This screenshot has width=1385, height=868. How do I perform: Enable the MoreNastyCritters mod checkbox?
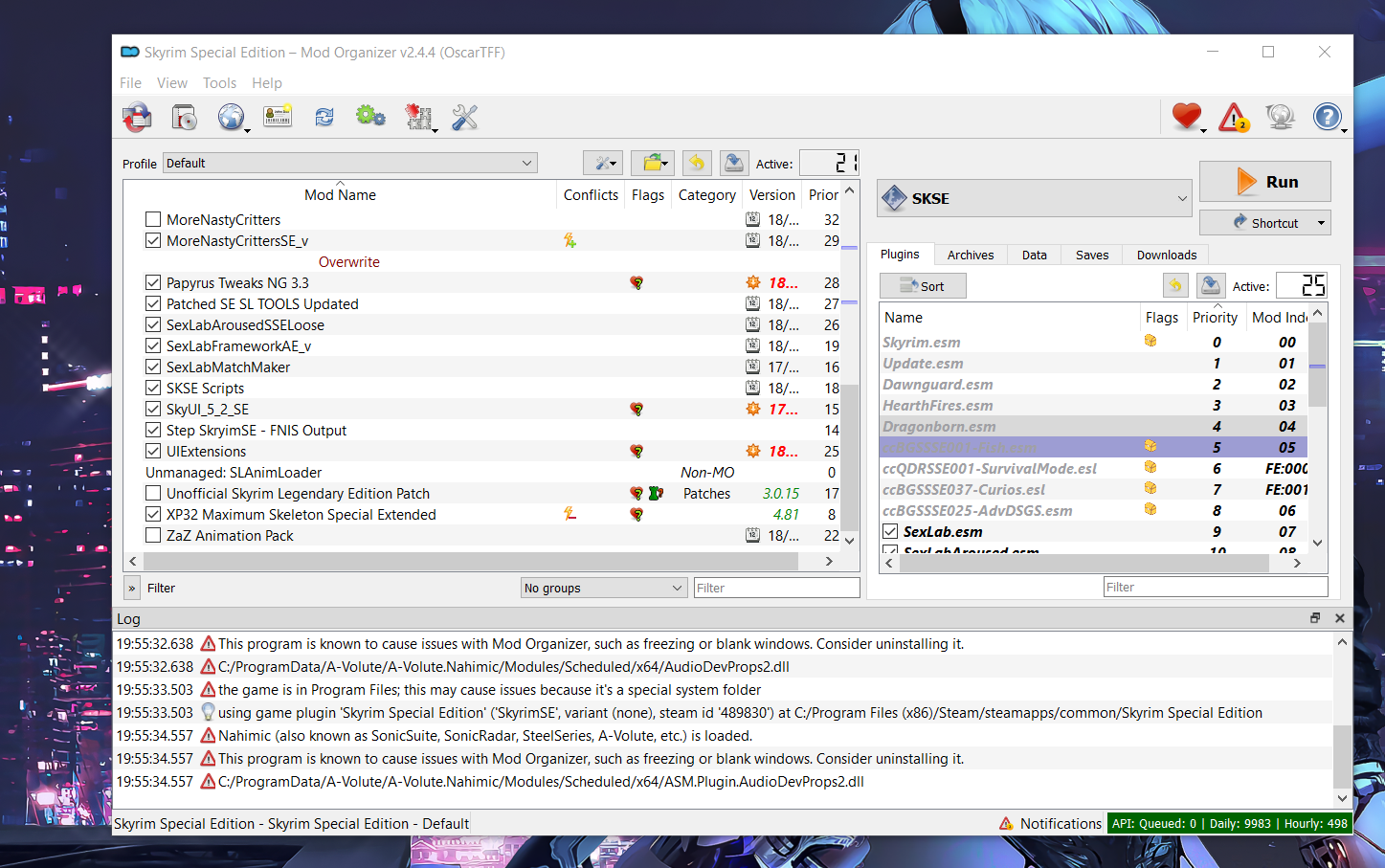pyautogui.click(x=153, y=220)
